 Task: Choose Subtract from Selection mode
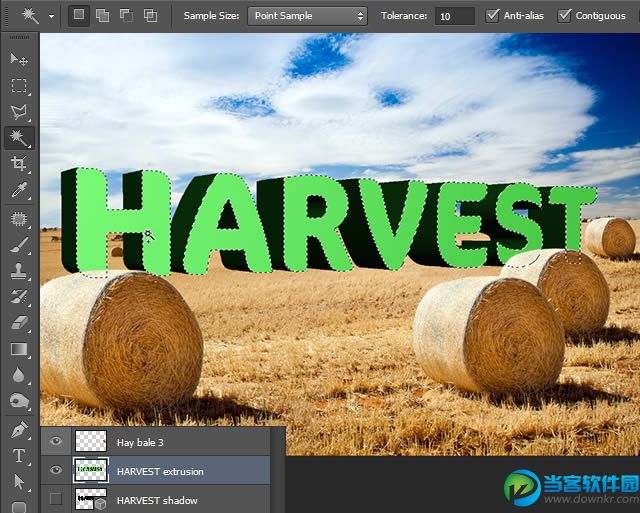(x=126, y=16)
